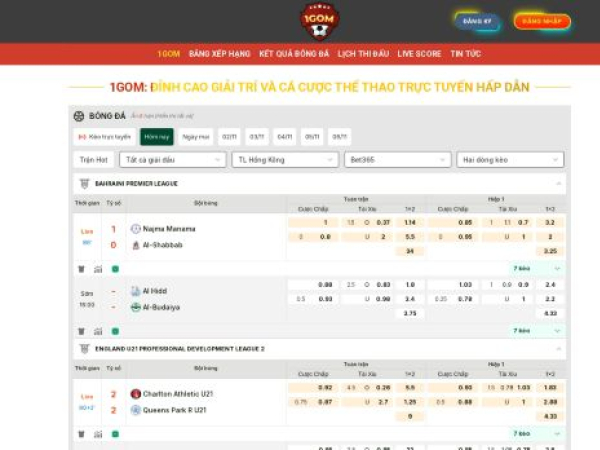Viewport: 600px width, 450px height.
Task: Click the Al-Budaiya team crest icon
Action: (x=136, y=307)
